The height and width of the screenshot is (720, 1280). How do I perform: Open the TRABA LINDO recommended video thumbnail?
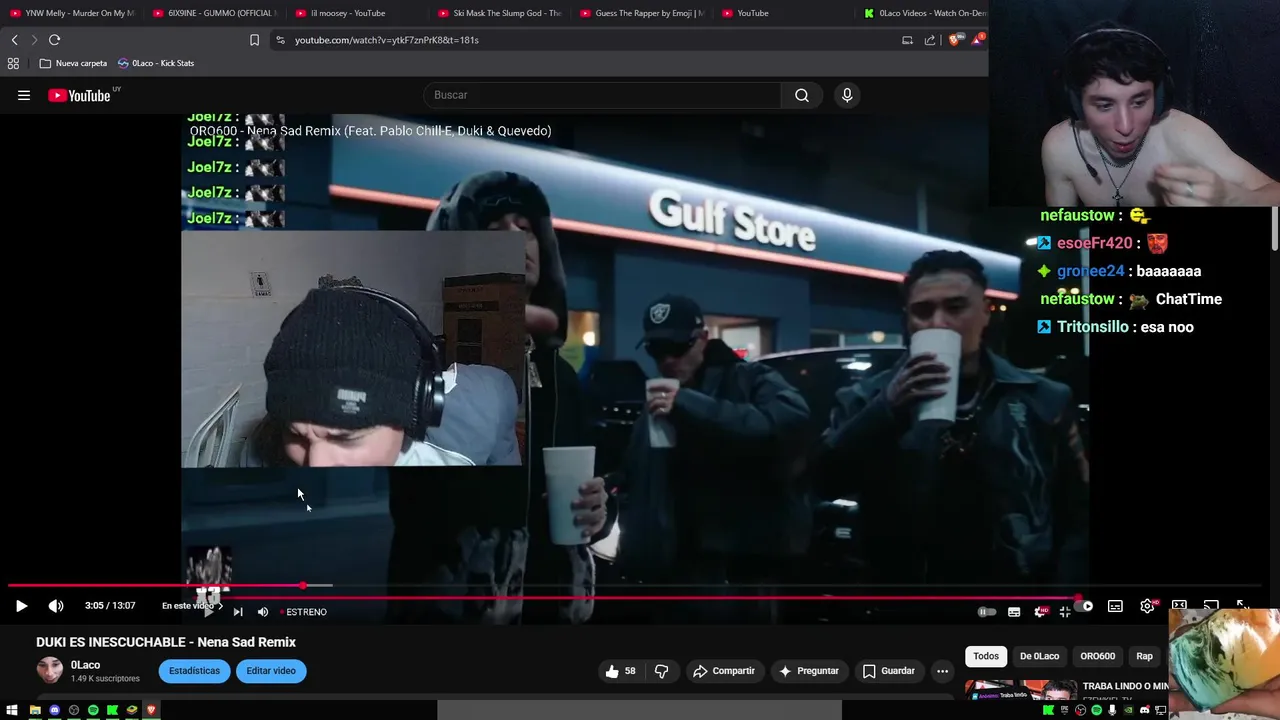point(1020,689)
